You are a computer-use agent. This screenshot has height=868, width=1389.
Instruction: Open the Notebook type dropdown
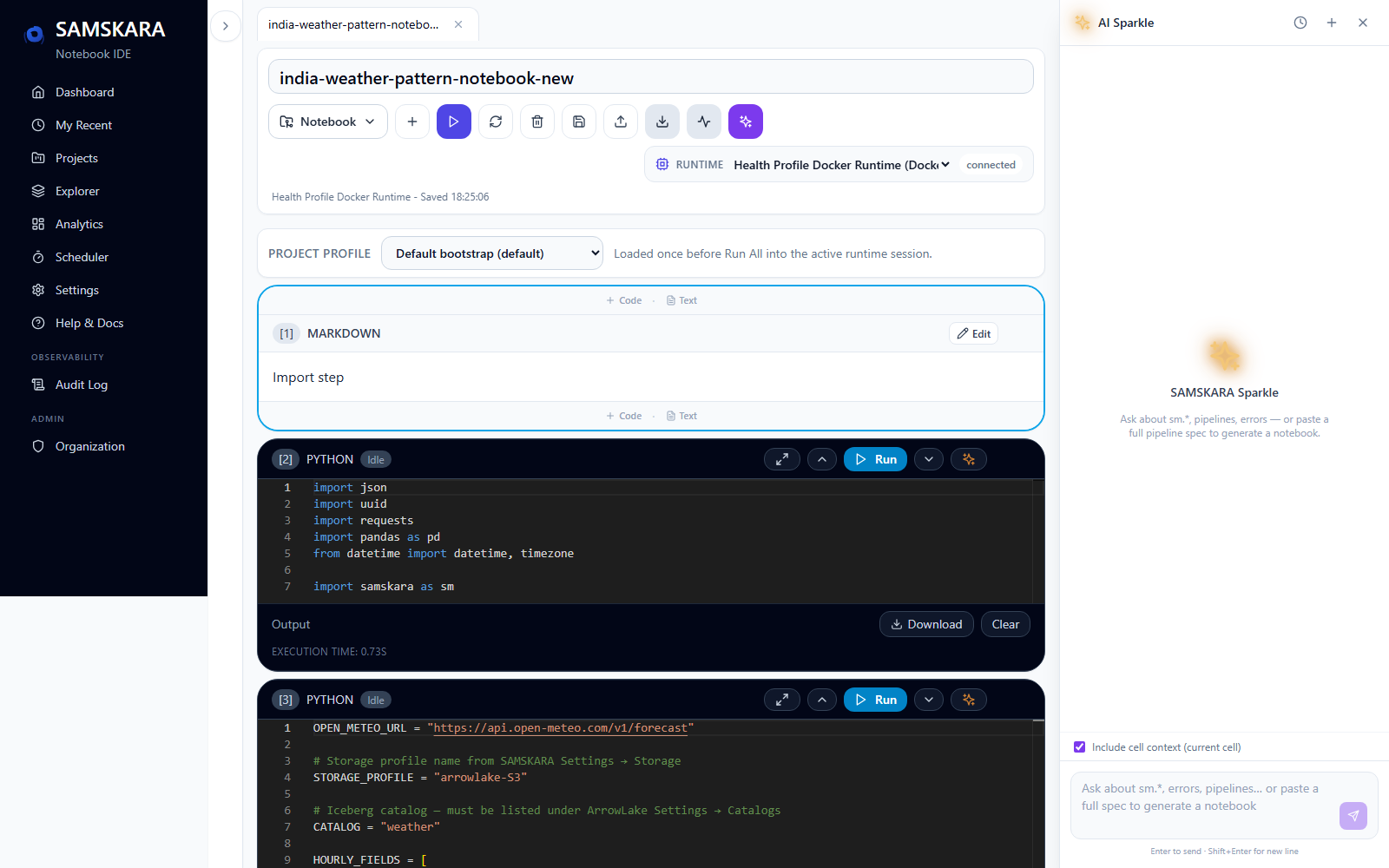pyautogui.click(x=328, y=122)
